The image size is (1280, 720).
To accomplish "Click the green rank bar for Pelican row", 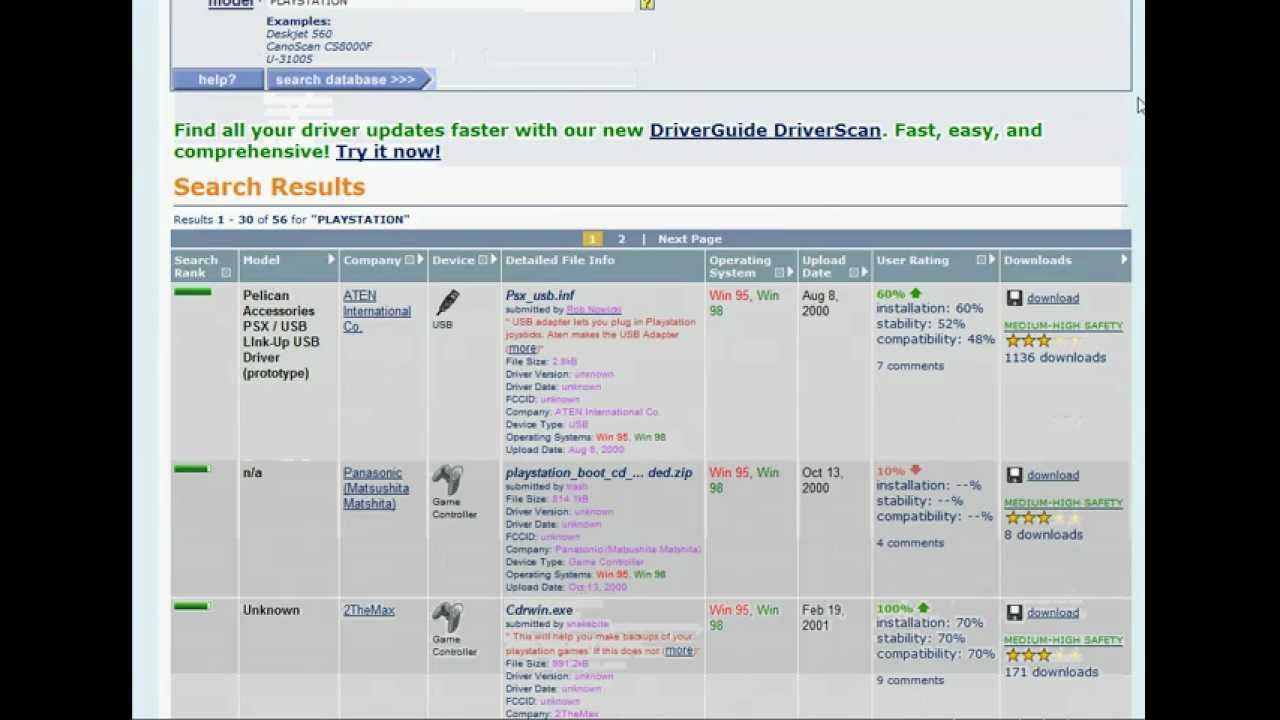I will point(192,292).
